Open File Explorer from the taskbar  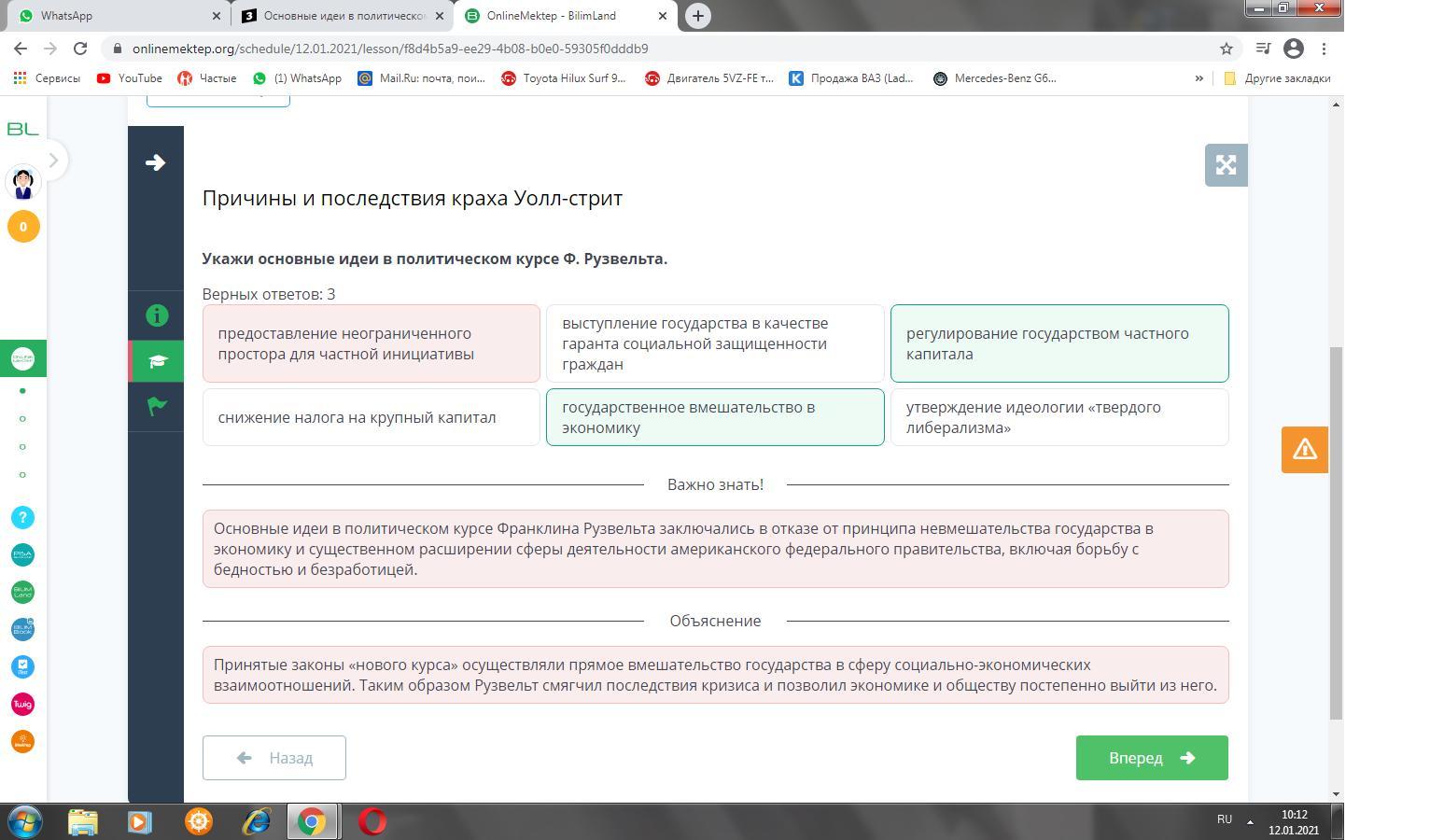coord(83,821)
